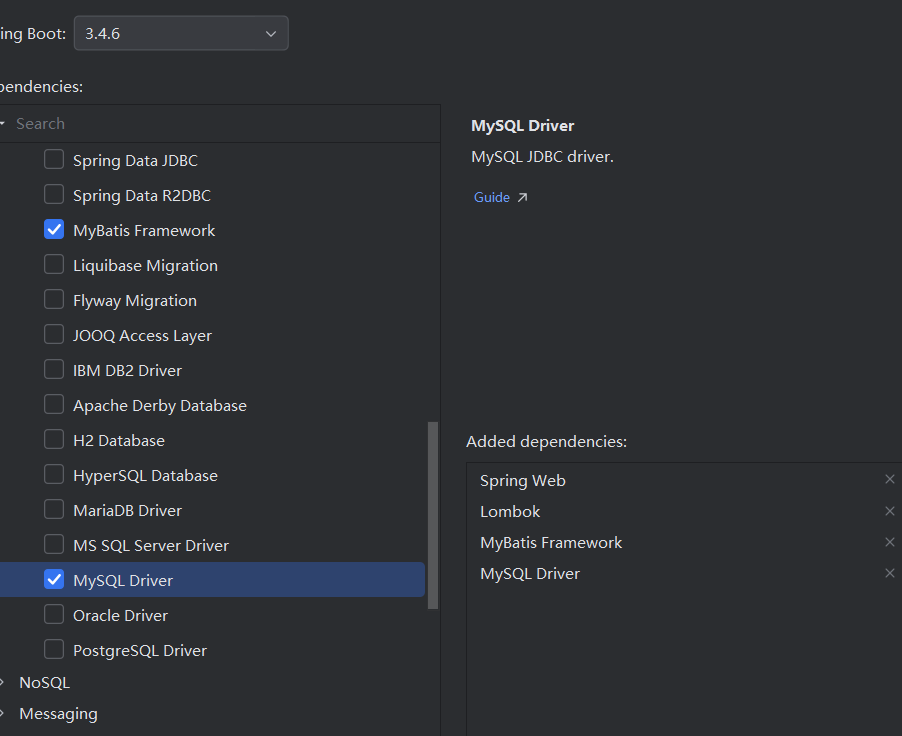Click the HyperSQL Database row label
902x736 pixels.
(x=146, y=476)
